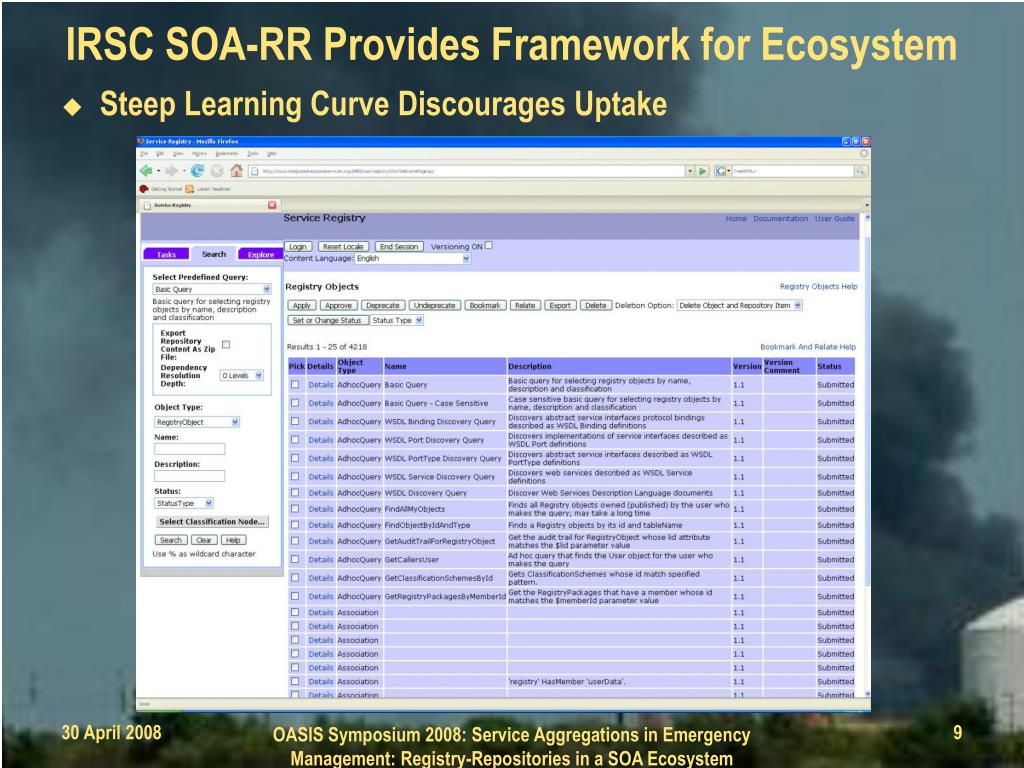The width and height of the screenshot is (1024, 768).
Task: Click the Approve button
Action: [x=338, y=305]
